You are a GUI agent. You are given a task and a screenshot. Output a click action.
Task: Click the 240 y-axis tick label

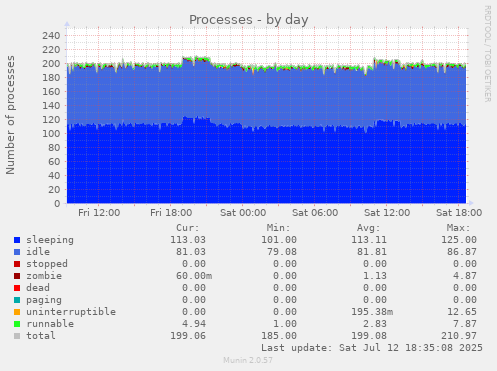[x=51, y=36]
